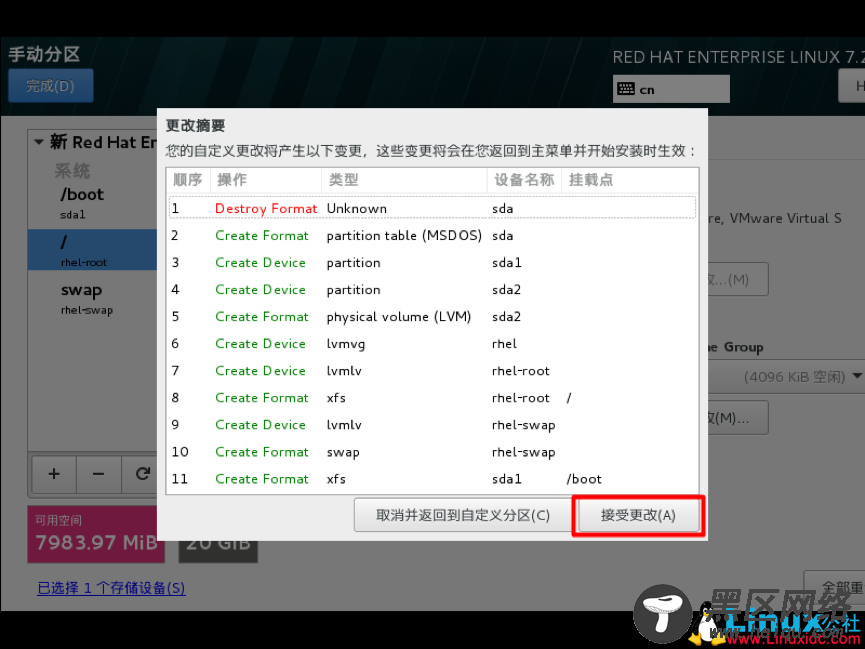Open the Volume Group dropdown (4096 KiB 空闲)
The height and width of the screenshot is (649, 865).
click(x=787, y=377)
